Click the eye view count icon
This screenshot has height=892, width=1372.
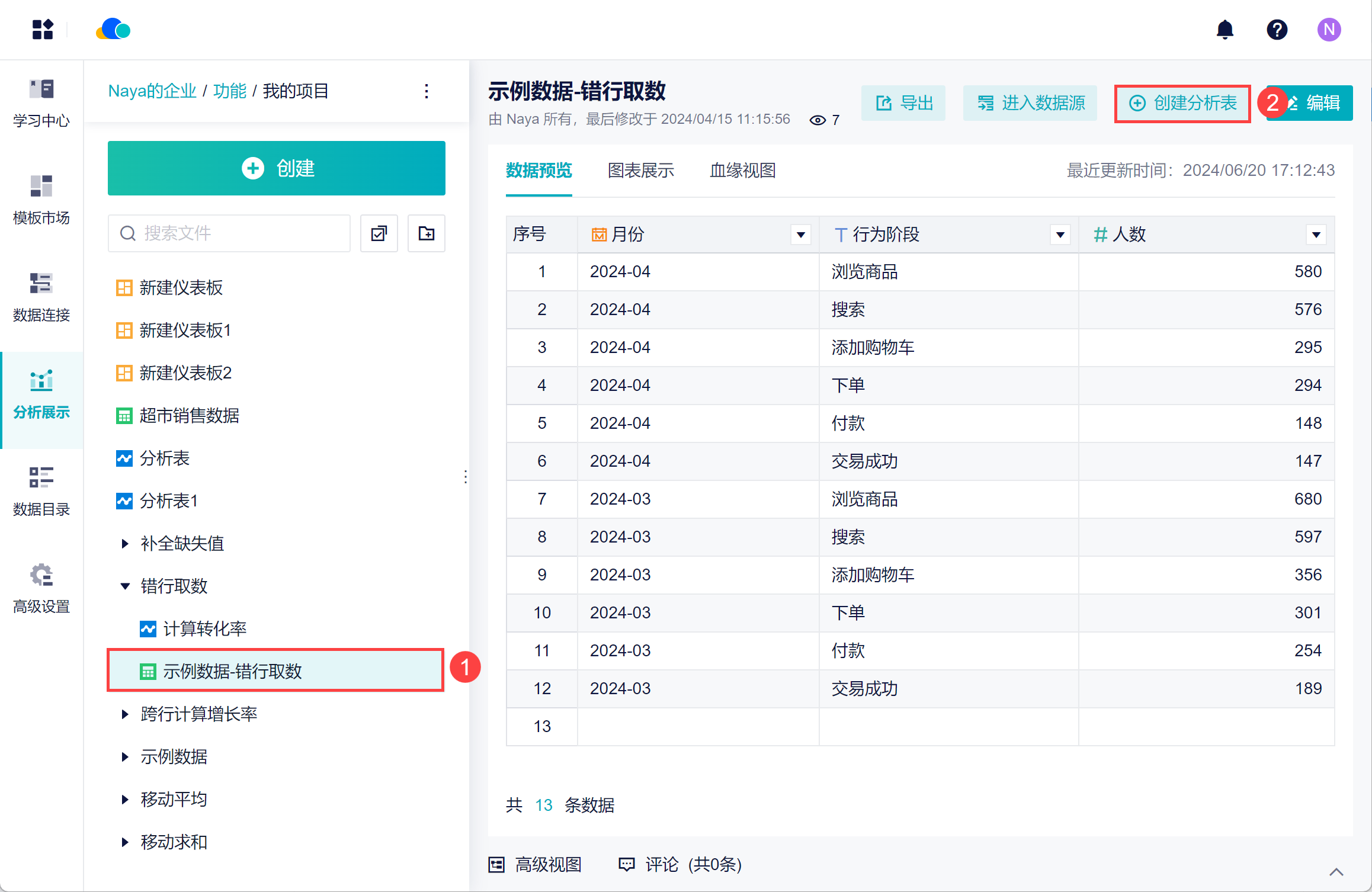coord(818,120)
